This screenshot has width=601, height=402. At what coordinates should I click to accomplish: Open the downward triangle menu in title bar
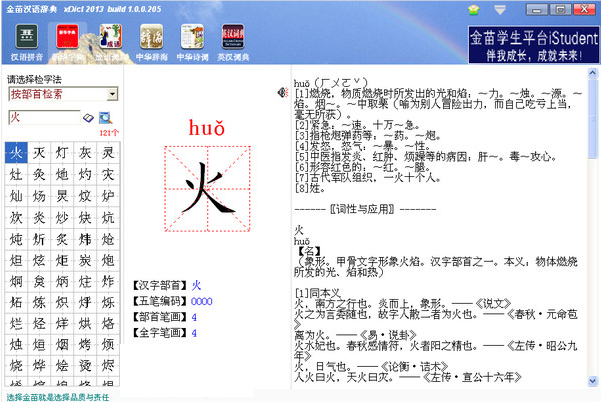pos(500,10)
